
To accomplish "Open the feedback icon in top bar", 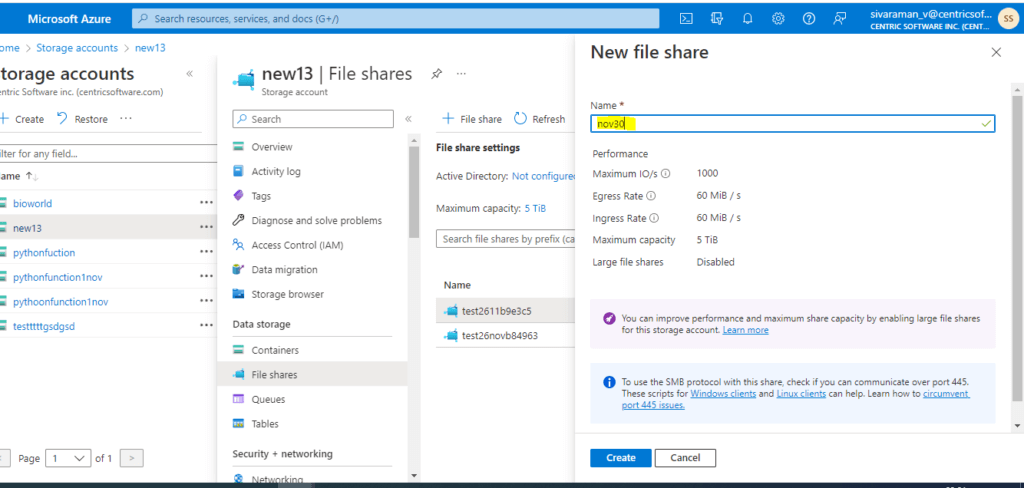I will click(x=840, y=19).
